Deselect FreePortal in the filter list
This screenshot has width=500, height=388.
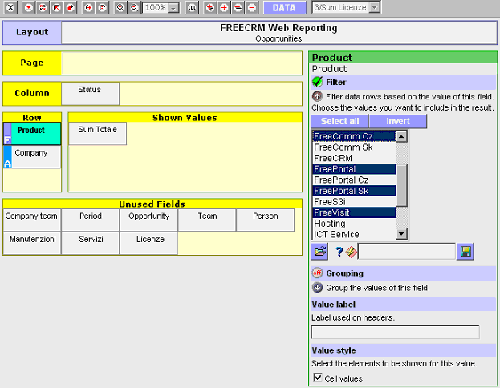[354, 169]
